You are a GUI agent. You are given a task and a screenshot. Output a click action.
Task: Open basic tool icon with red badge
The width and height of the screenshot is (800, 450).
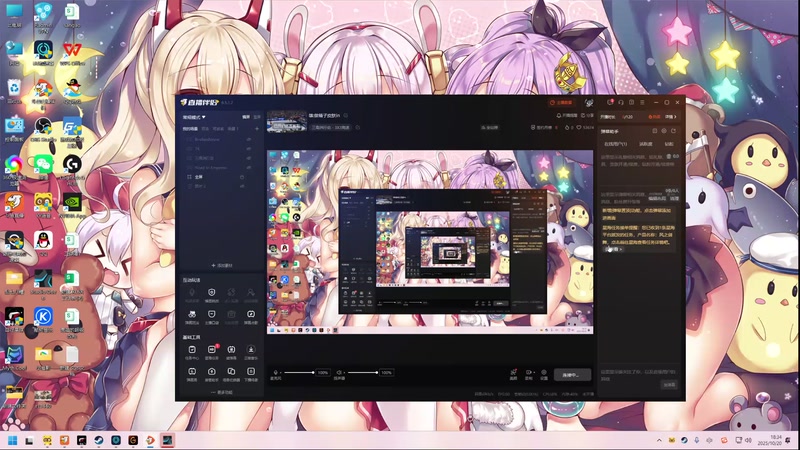(x=212, y=350)
